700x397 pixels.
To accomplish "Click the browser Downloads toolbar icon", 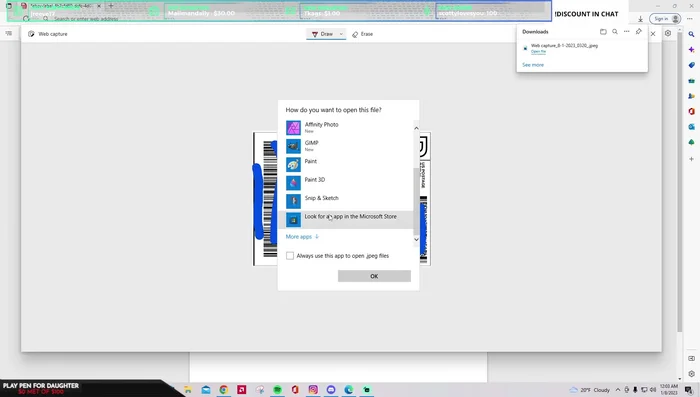I will (640, 19).
